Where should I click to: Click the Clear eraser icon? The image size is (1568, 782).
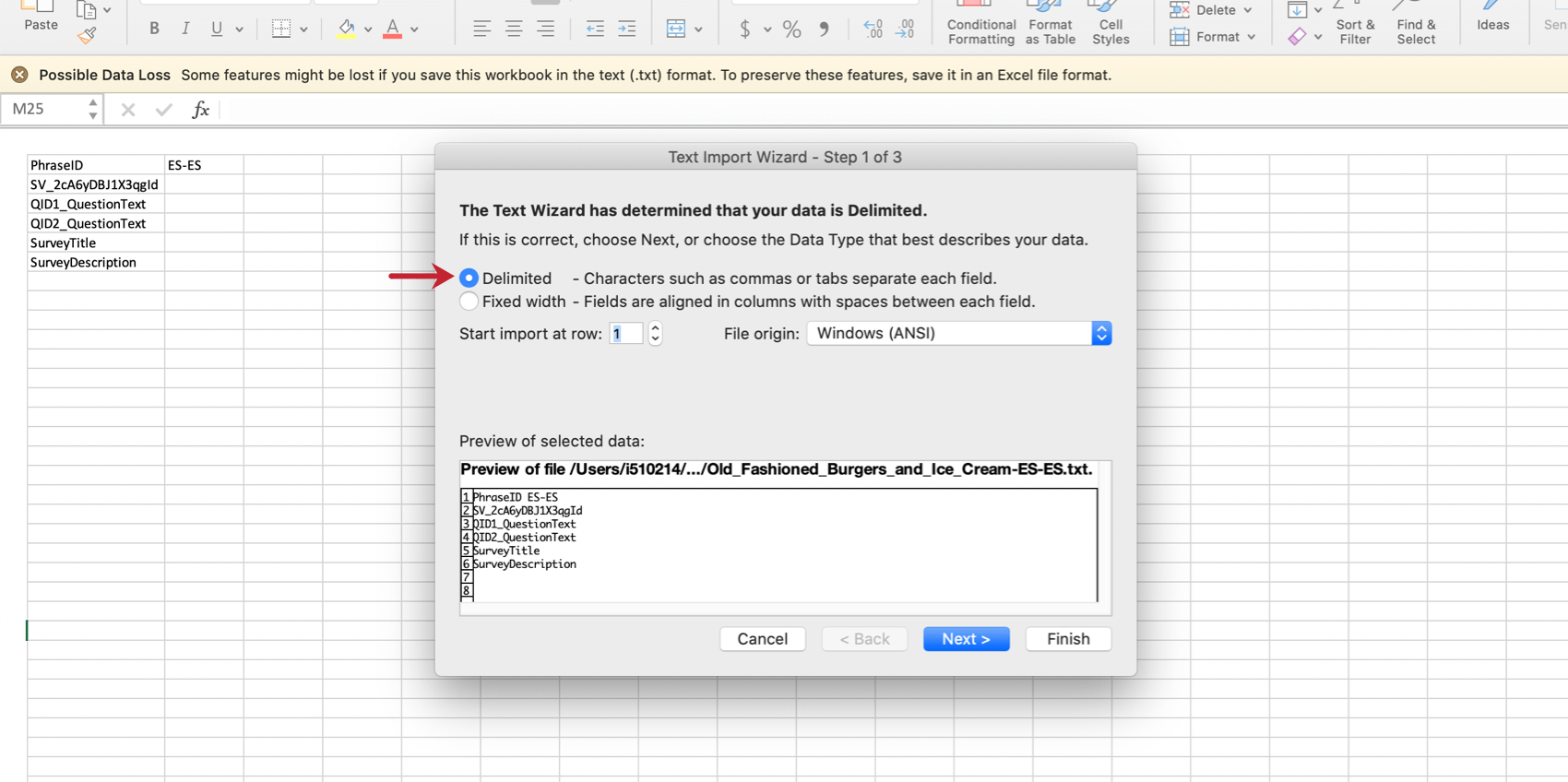pos(1298,37)
